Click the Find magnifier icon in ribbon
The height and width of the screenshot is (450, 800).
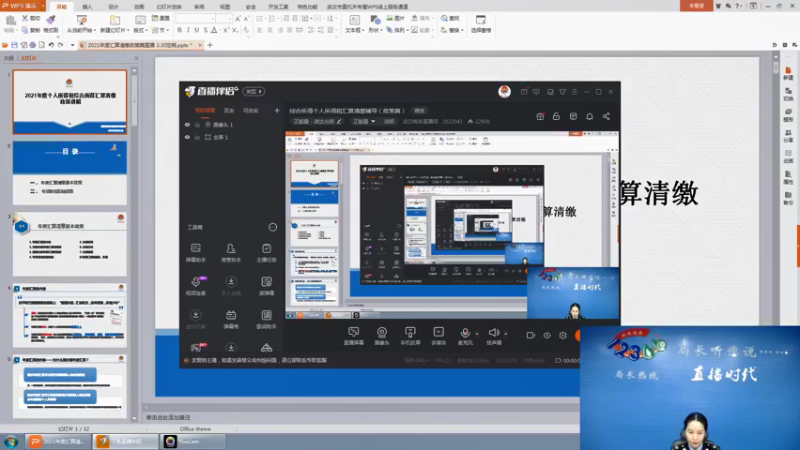coord(444,18)
